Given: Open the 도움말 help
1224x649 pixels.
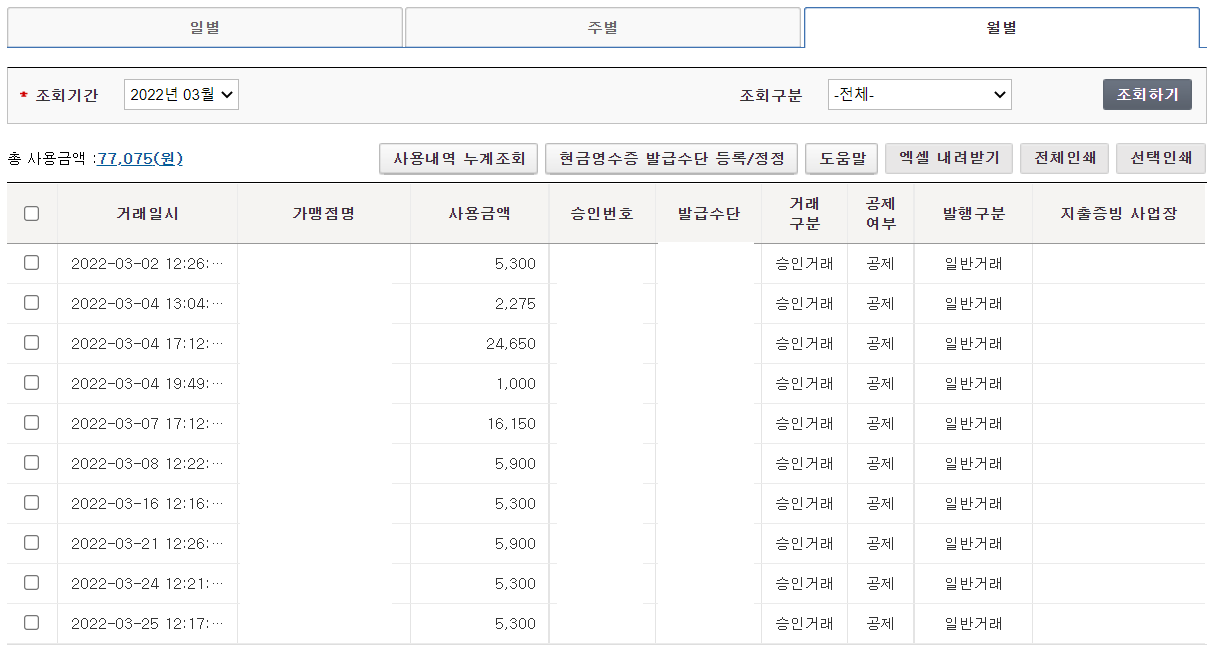Looking at the screenshot, I should pos(841,158).
